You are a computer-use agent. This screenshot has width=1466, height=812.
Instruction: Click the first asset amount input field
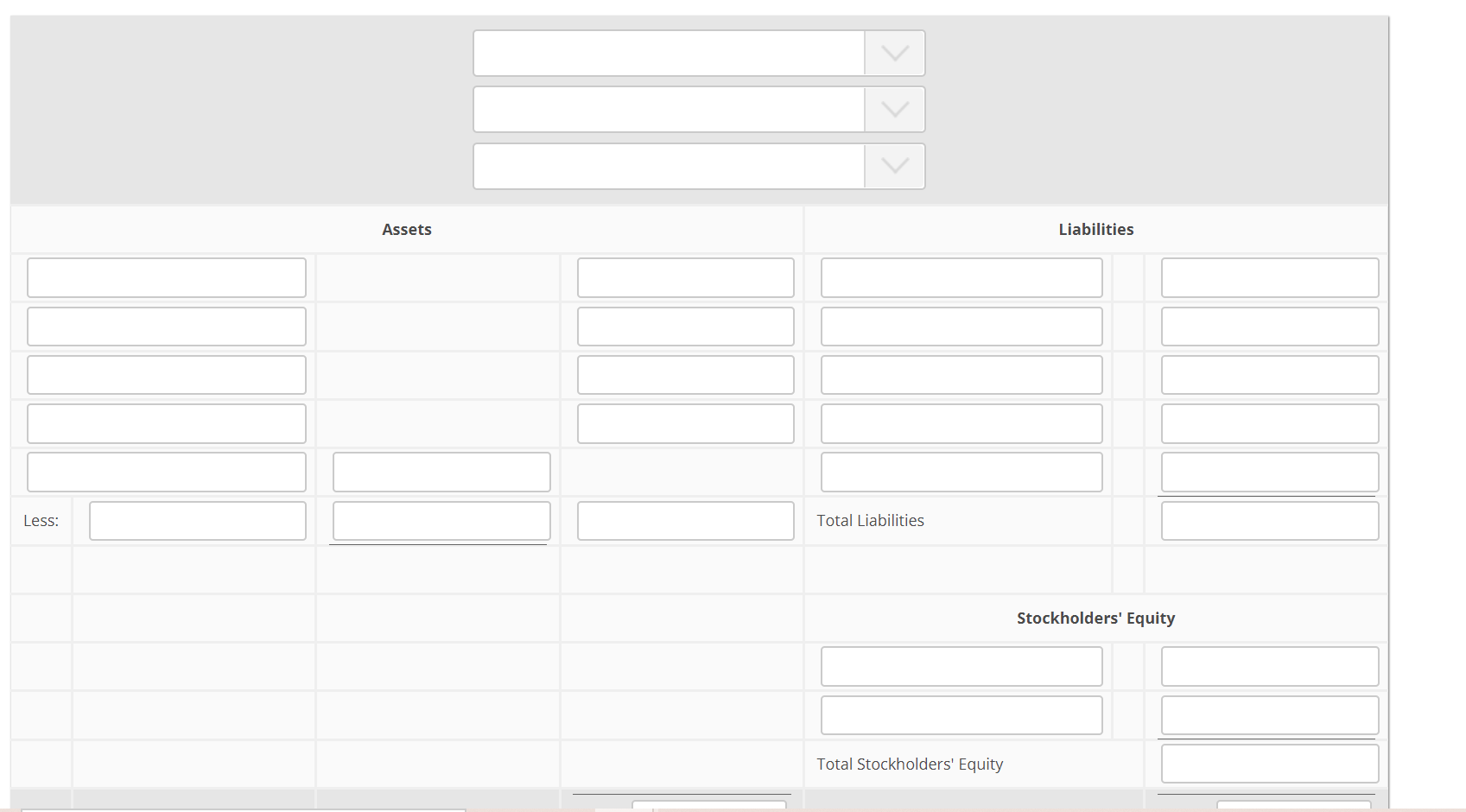click(686, 278)
